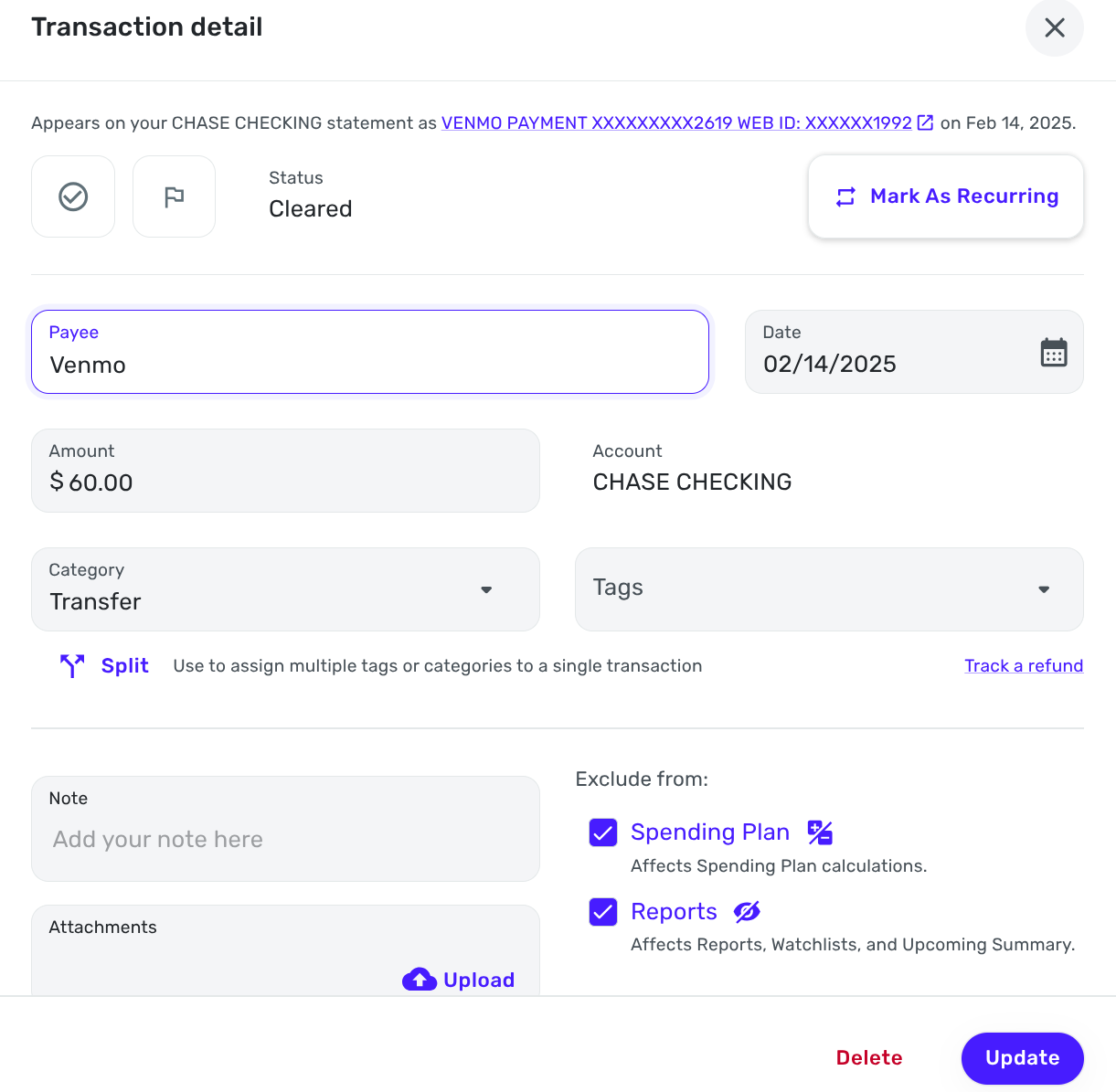Uncheck the Spending Plan exclusion checkbox

(x=603, y=832)
